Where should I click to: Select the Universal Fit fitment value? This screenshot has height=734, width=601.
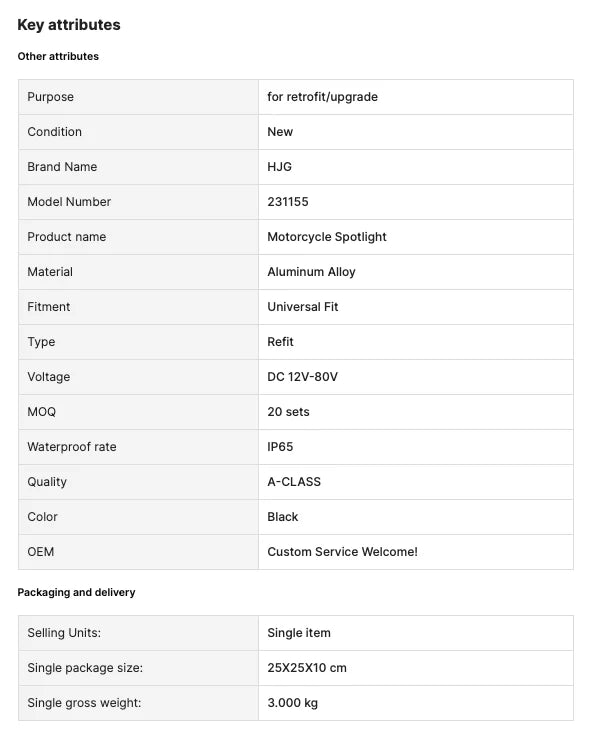click(x=303, y=307)
